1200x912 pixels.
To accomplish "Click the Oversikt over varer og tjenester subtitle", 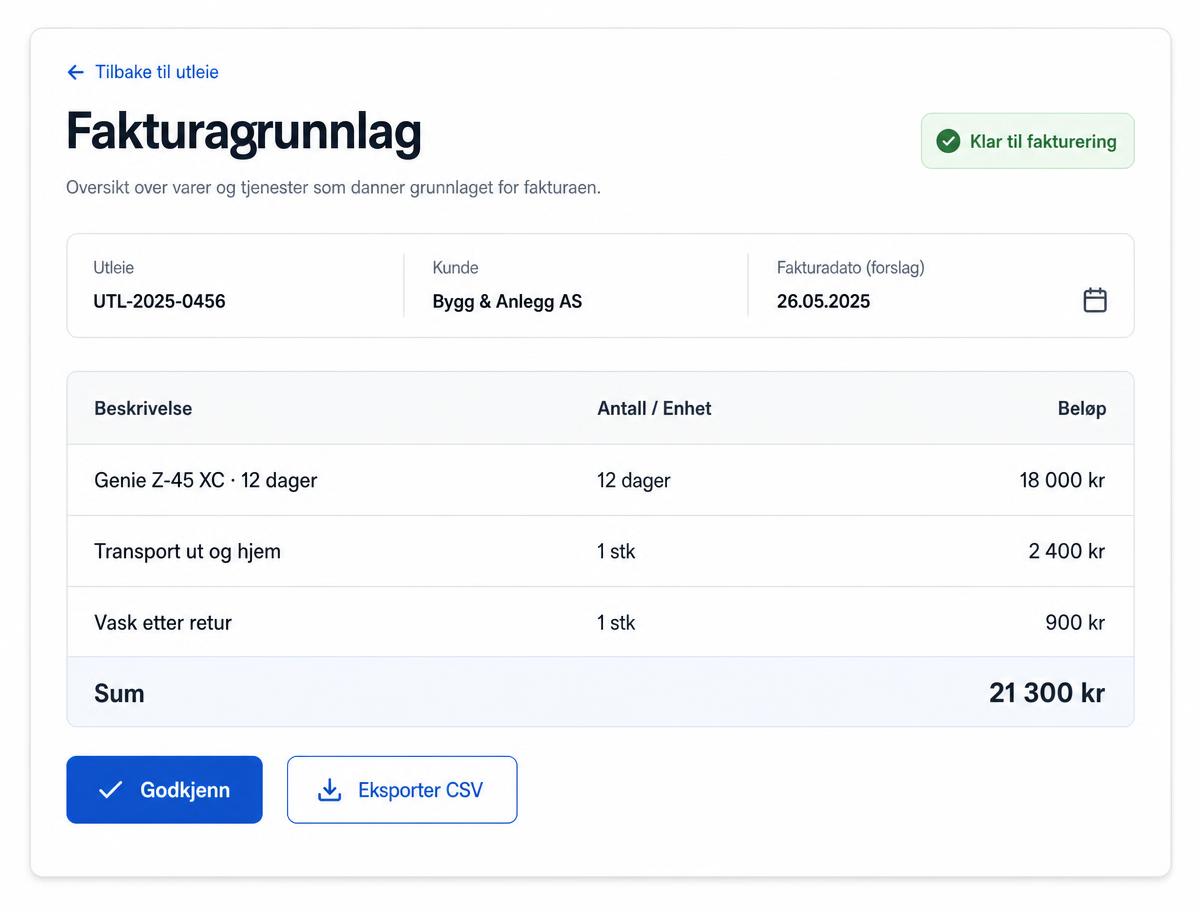I will coord(333,187).
